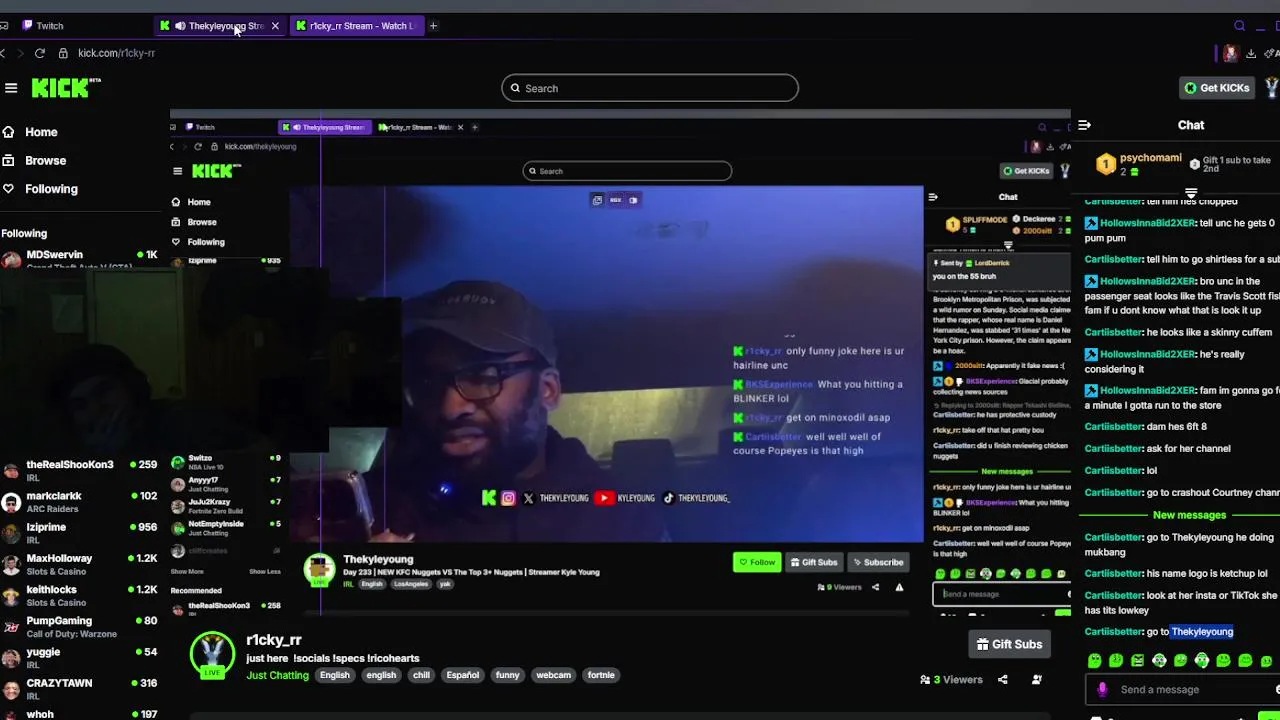1280x720 pixels.
Task: Open Iziprime channel in sidebar
Action: 80,532
